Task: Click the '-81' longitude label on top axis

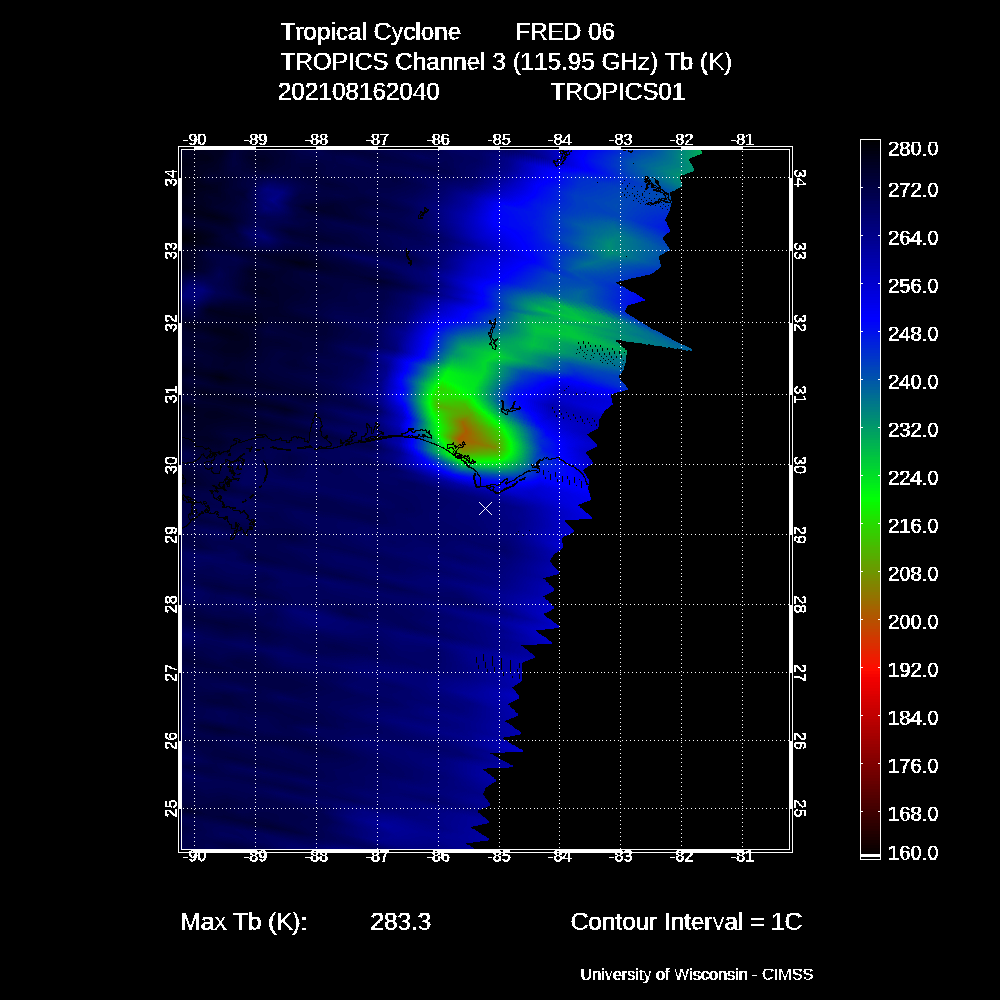Action: coord(742,140)
